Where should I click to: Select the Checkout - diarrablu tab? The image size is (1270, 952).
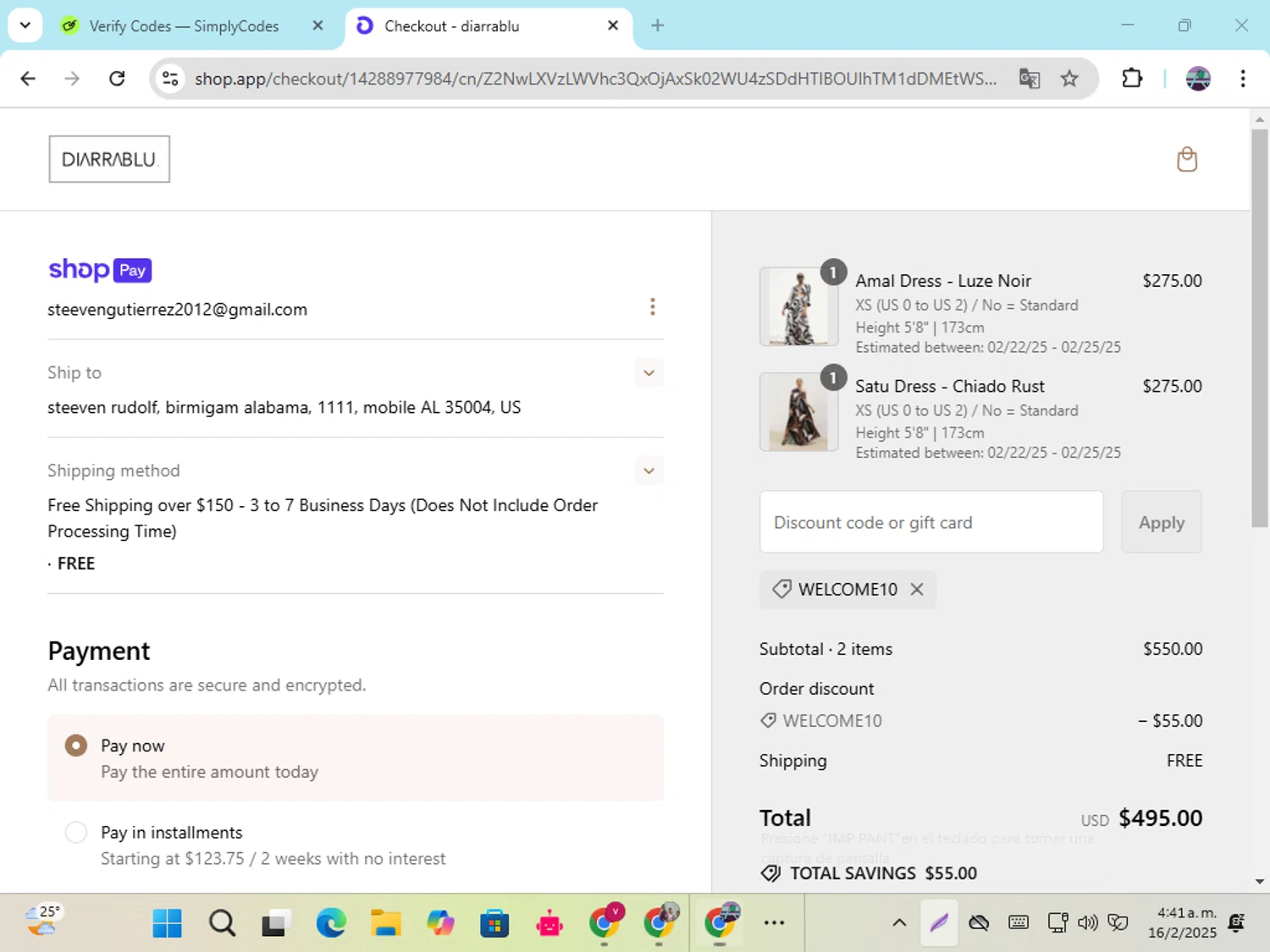489,26
